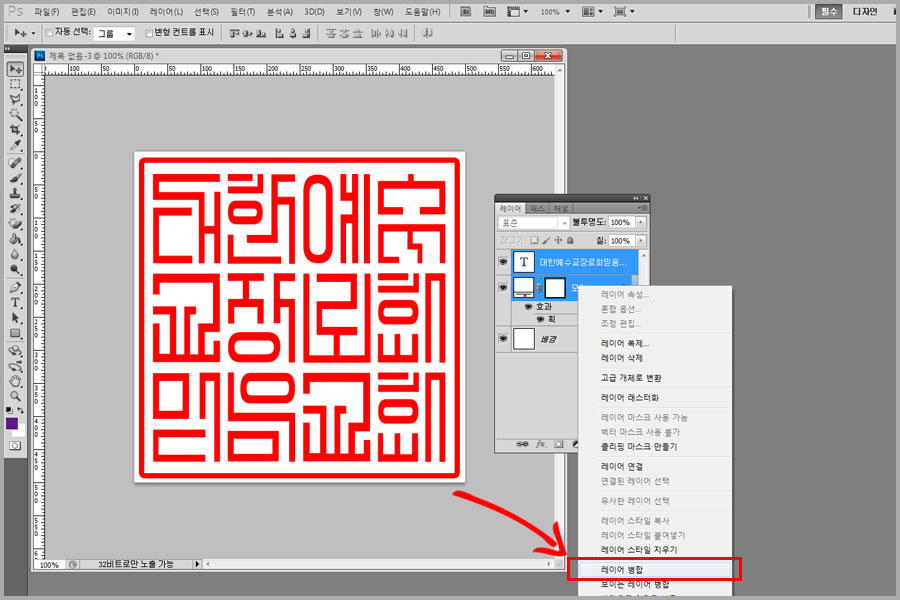Select the Healing Brush tool
Image resolution: width=900 pixels, height=600 pixels.
15,163
